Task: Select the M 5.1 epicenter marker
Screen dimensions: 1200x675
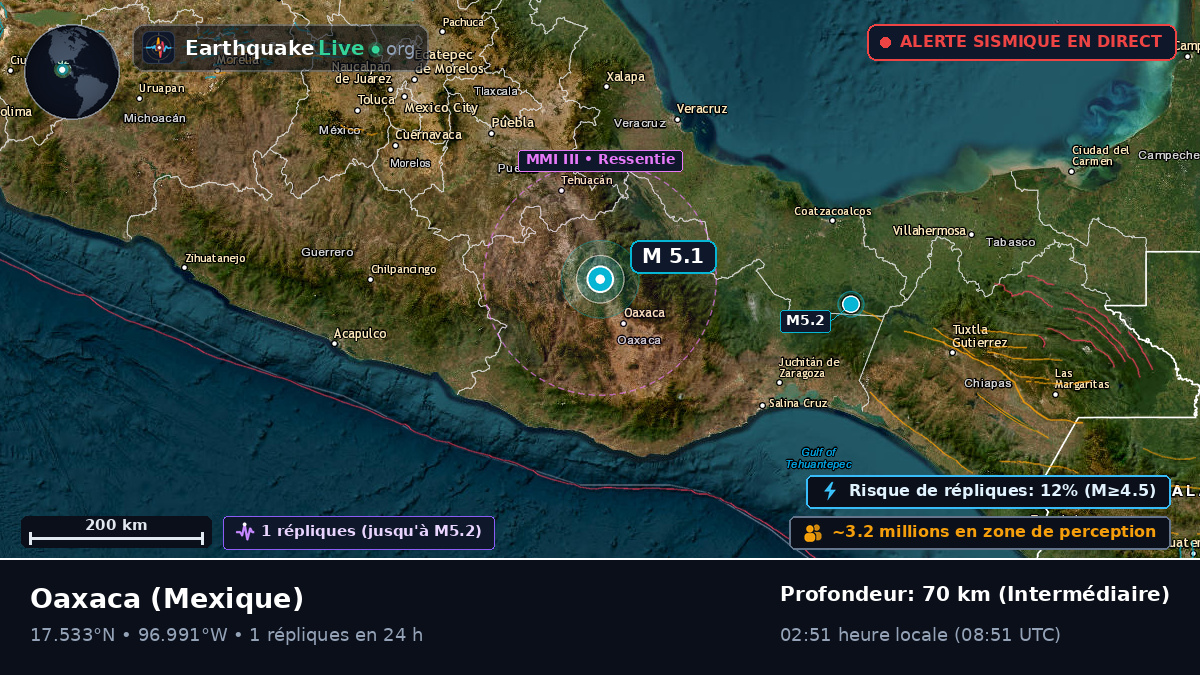Action: click(600, 279)
